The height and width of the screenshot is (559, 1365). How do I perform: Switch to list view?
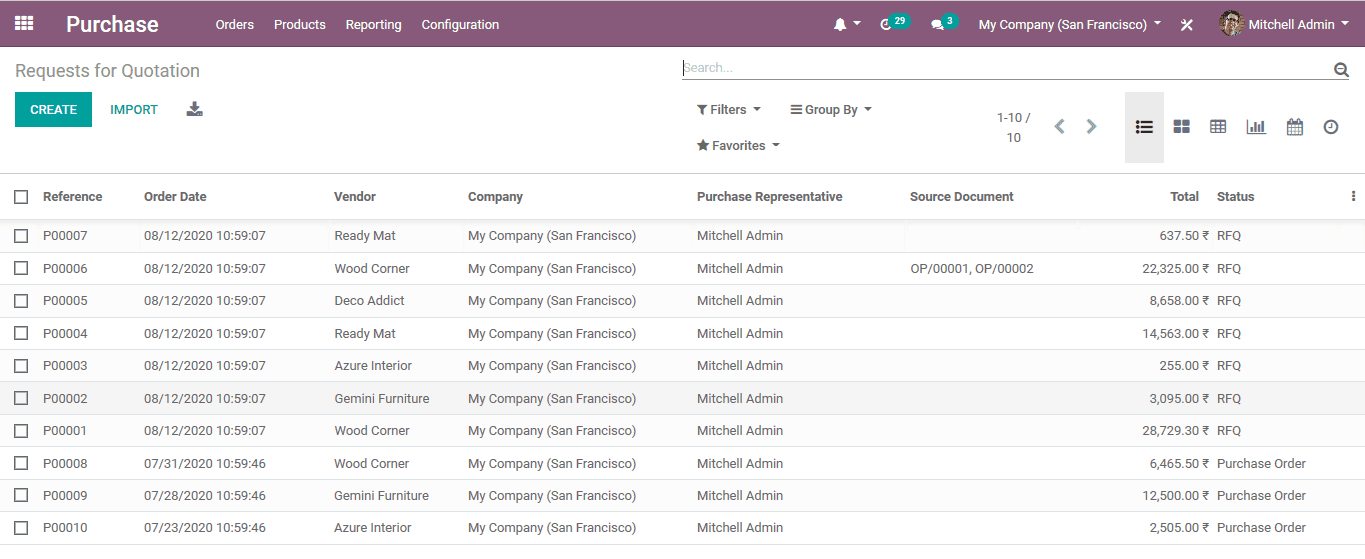click(x=1144, y=127)
